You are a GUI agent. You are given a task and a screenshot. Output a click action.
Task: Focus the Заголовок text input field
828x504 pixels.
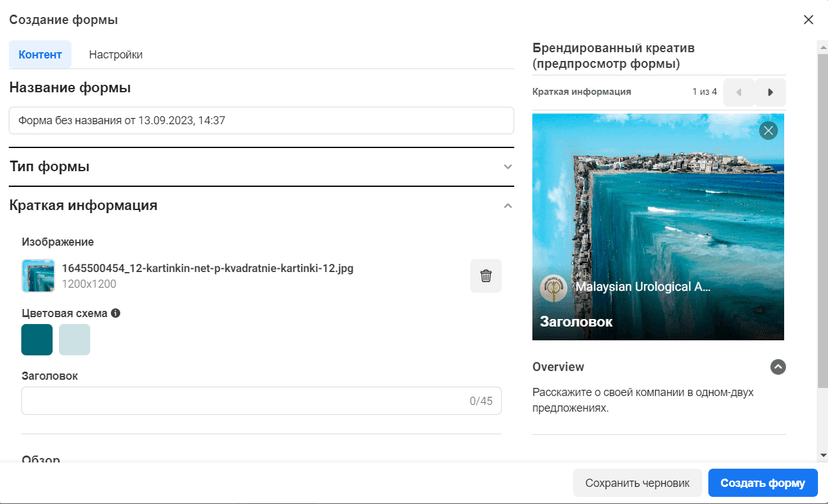(x=261, y=401)
